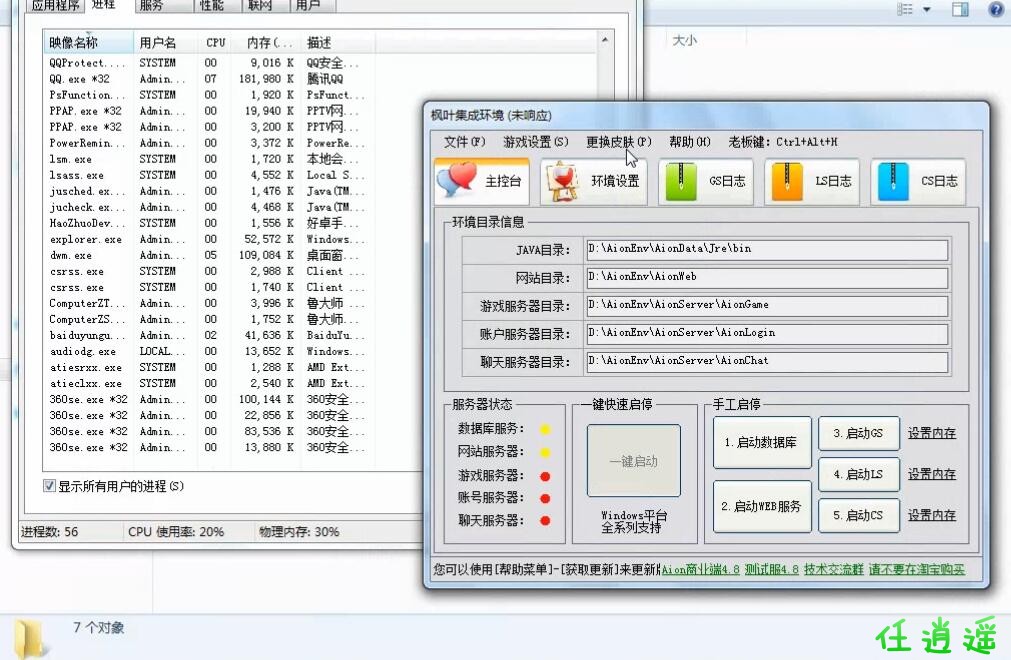Click the 游戏服务器 red status indicator
This screenshot has height=660, width=1011.
545,476
